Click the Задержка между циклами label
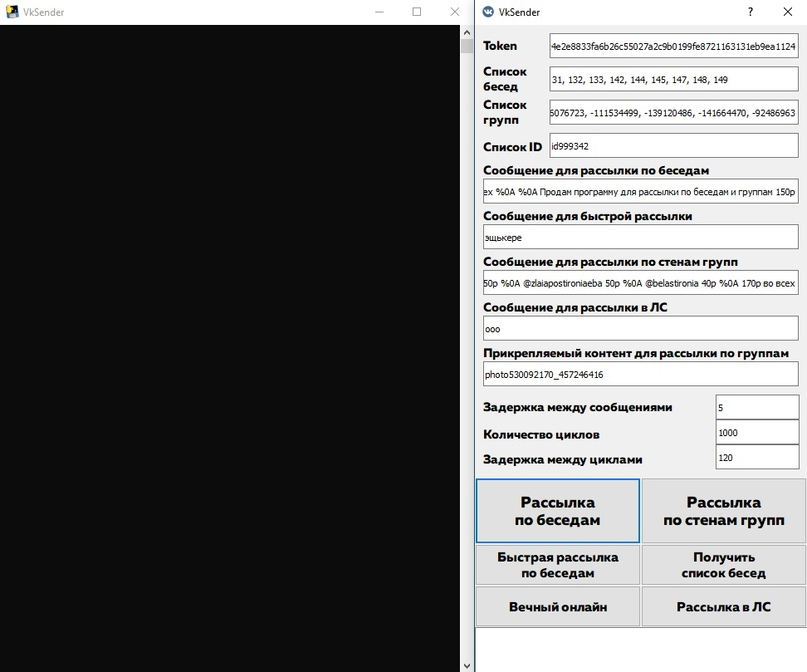 point(563,459)
